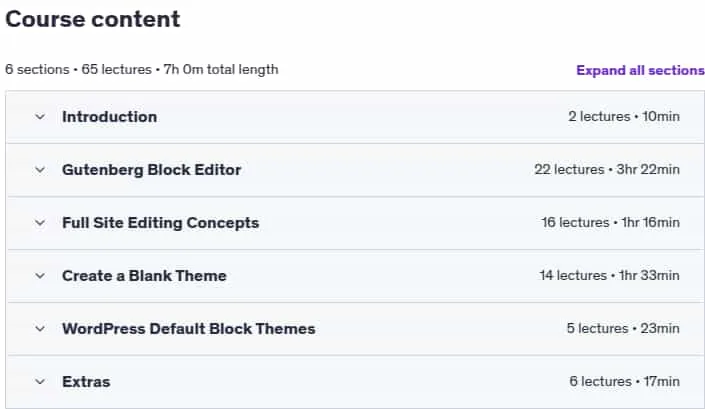Image resolution: width=705 pixels, height=409 pixels.
Task: Click '22 lectures • 3hr 22min' summary
Action: (607, 169)
